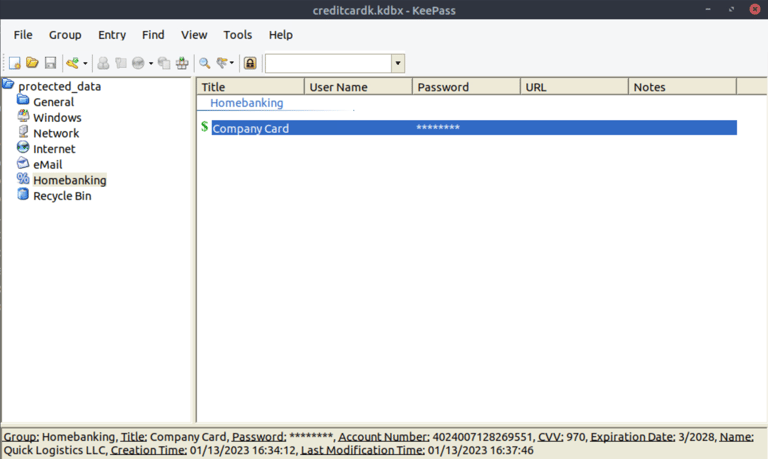
Task: Click the Recycle Bin icon
Action: click(23, 194)
